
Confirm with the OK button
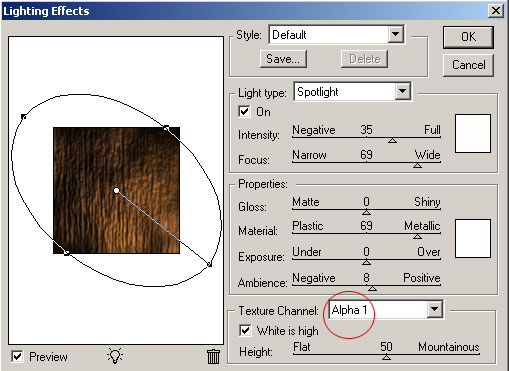[468, 37]
